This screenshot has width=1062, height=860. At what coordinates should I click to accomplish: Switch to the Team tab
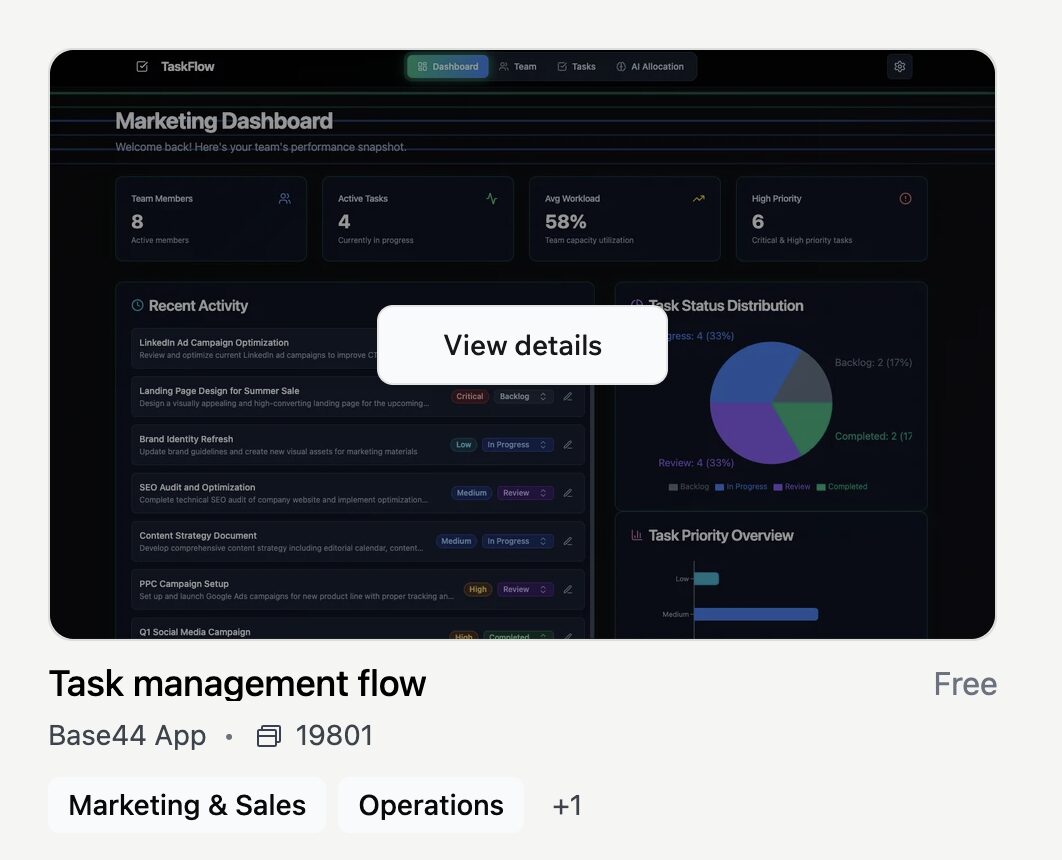[x=518, y=67]
